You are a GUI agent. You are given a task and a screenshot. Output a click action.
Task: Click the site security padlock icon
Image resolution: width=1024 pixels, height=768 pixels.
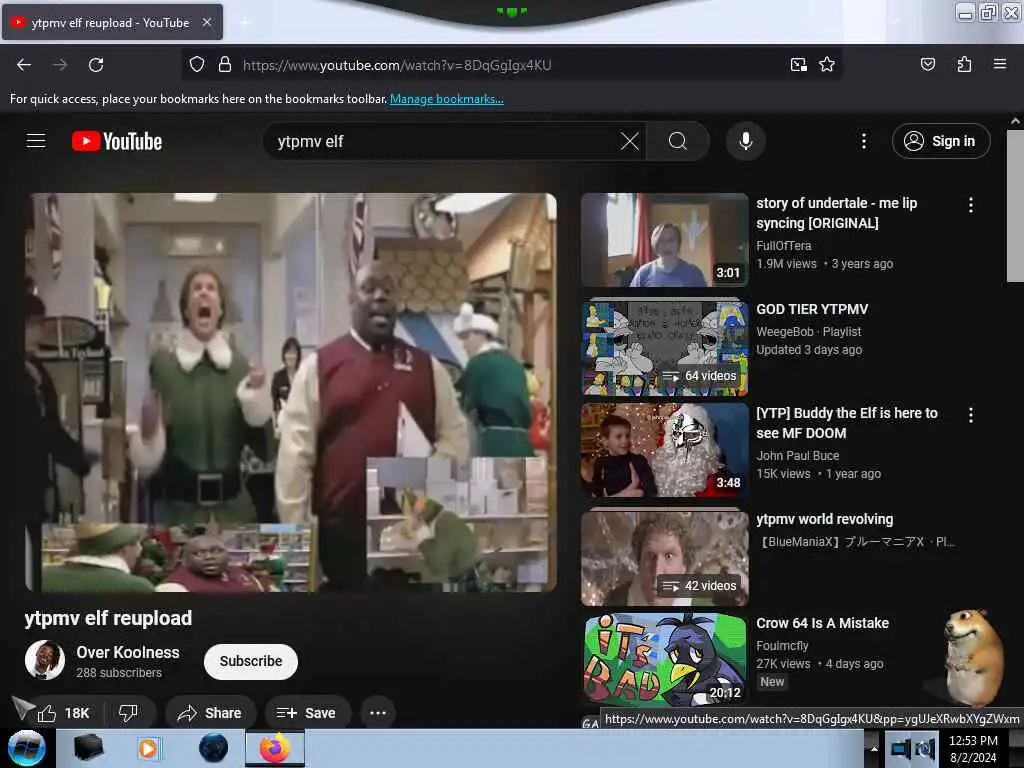pyautogui.click(x=225, y=65)
